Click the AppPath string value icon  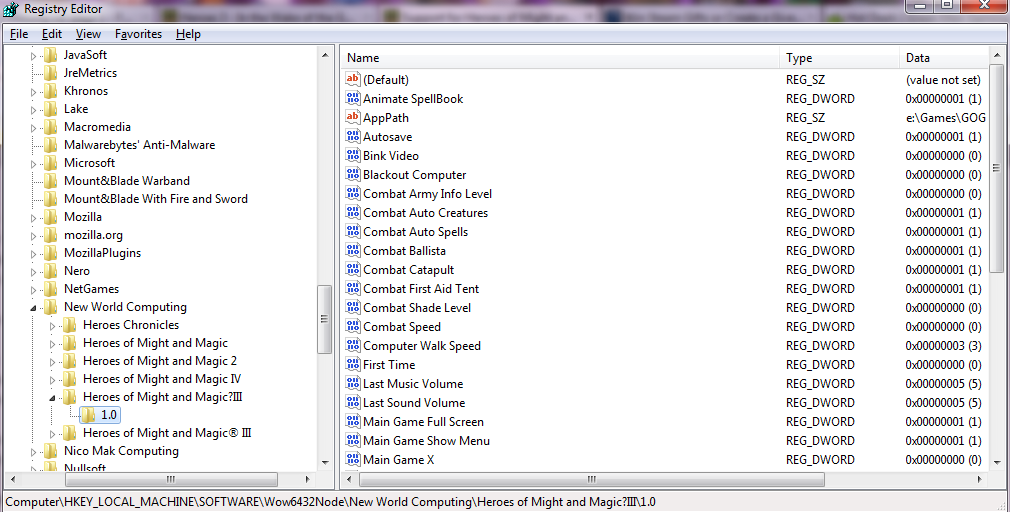[352, 117]
